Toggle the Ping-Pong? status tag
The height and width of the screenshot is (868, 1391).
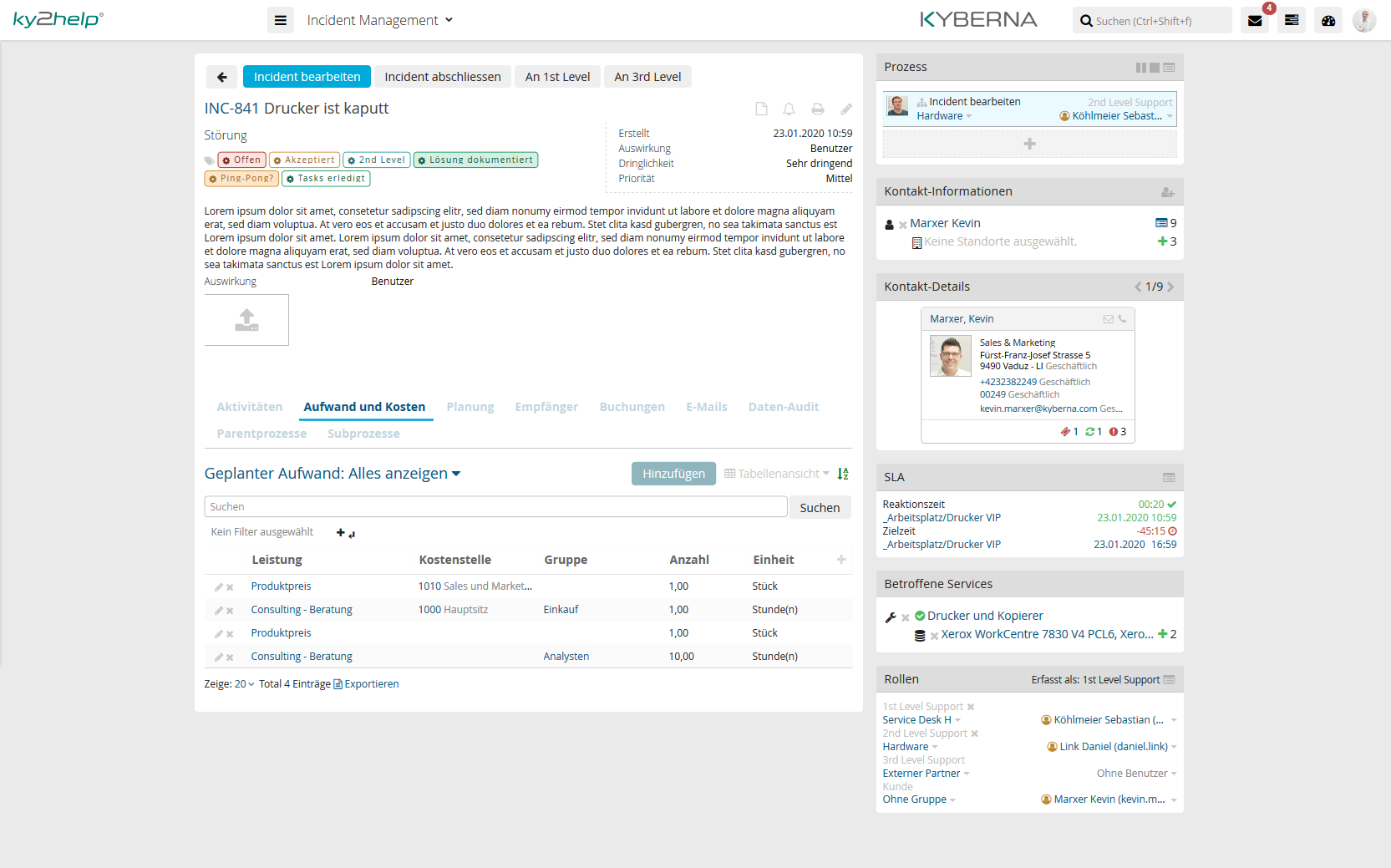[x=241, y=178]
